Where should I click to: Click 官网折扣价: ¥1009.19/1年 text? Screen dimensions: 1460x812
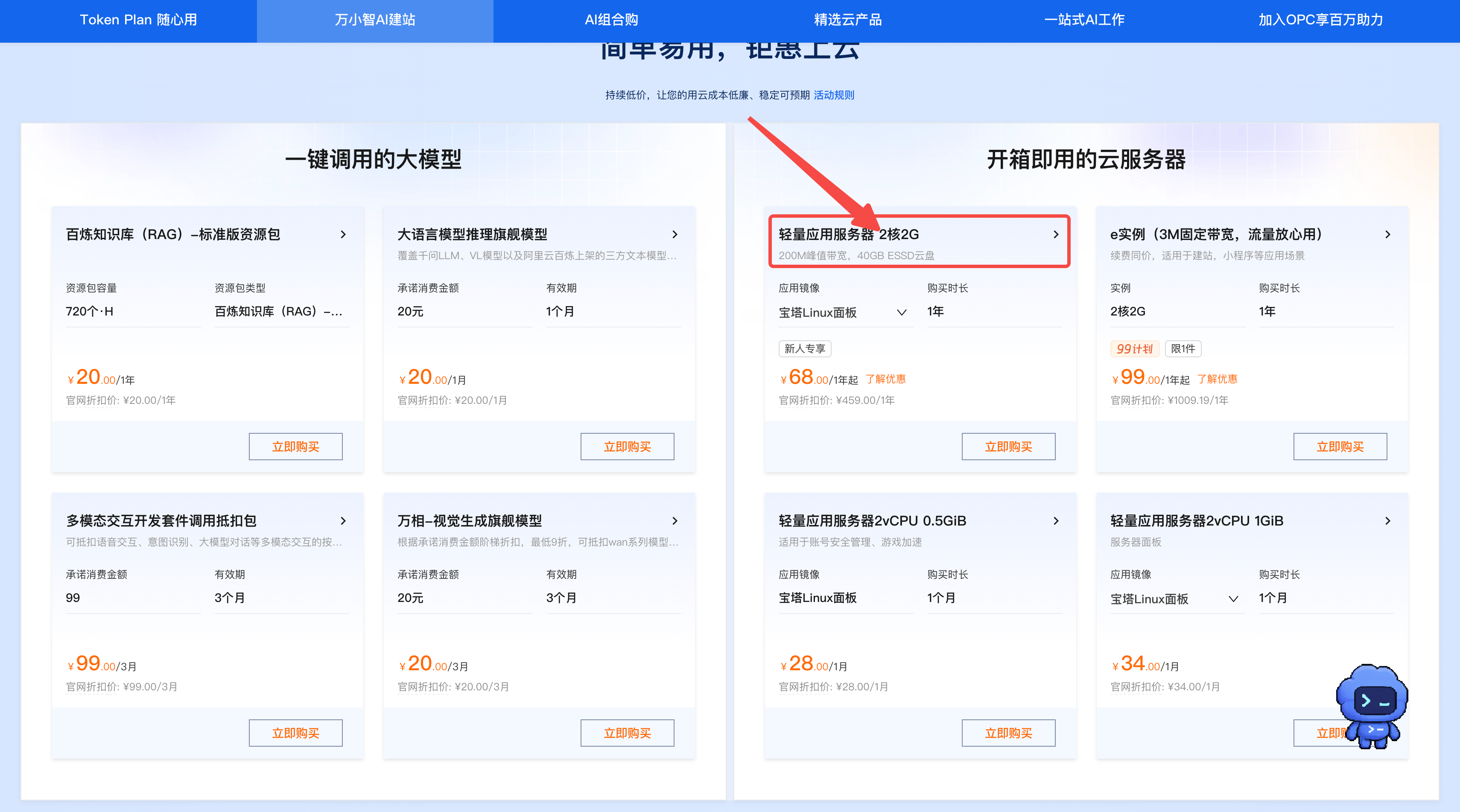(1169, 400)
